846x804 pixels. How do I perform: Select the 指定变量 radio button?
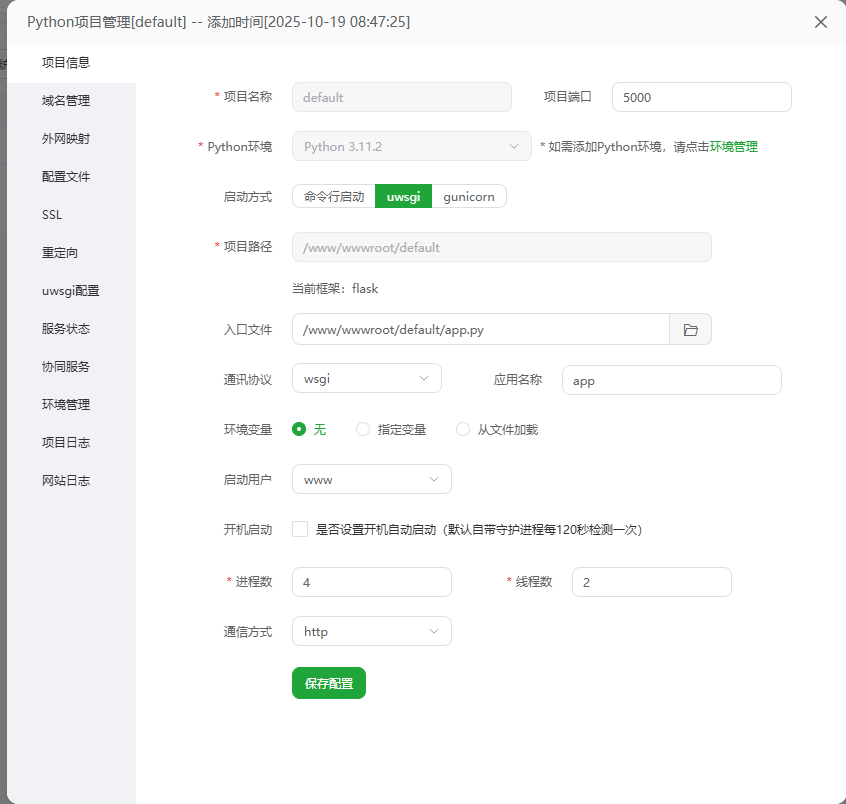coord(363,429)
